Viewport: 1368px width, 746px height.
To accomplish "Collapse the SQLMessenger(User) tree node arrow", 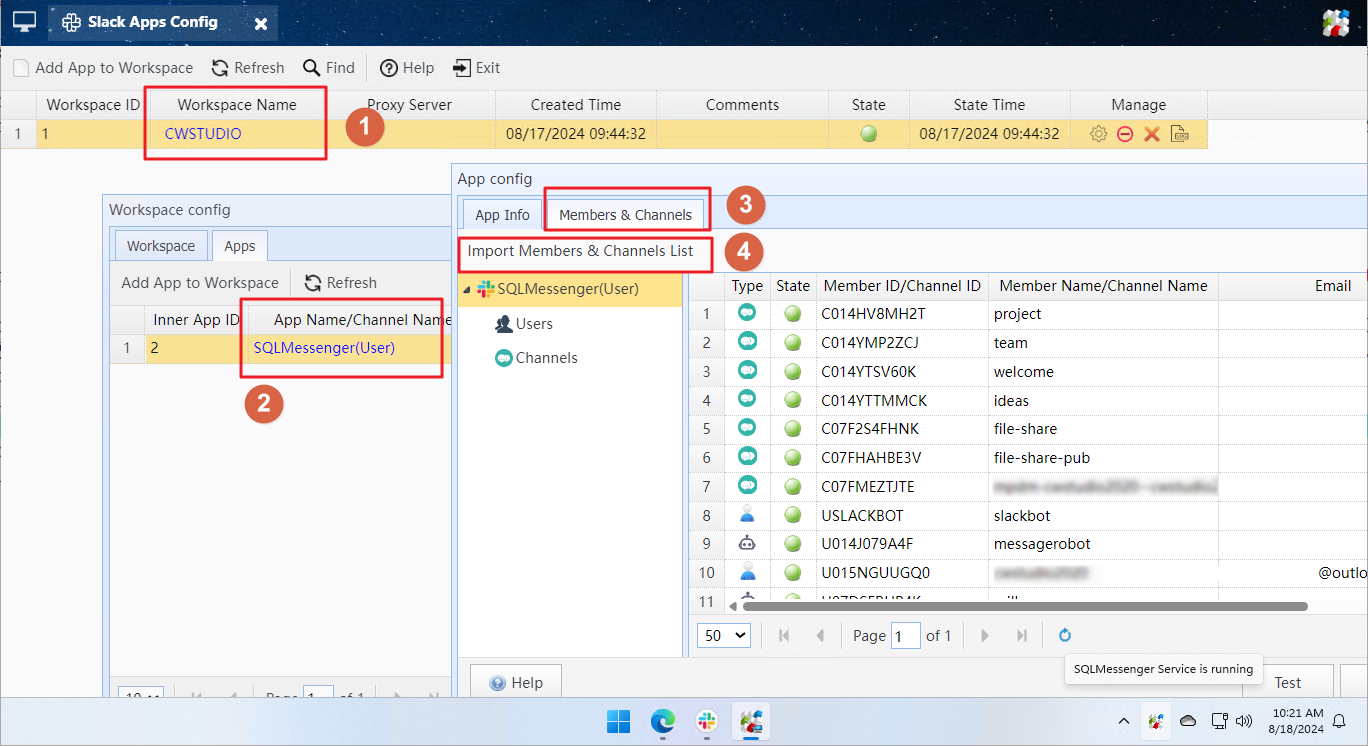I will click(x=466, y=290).
